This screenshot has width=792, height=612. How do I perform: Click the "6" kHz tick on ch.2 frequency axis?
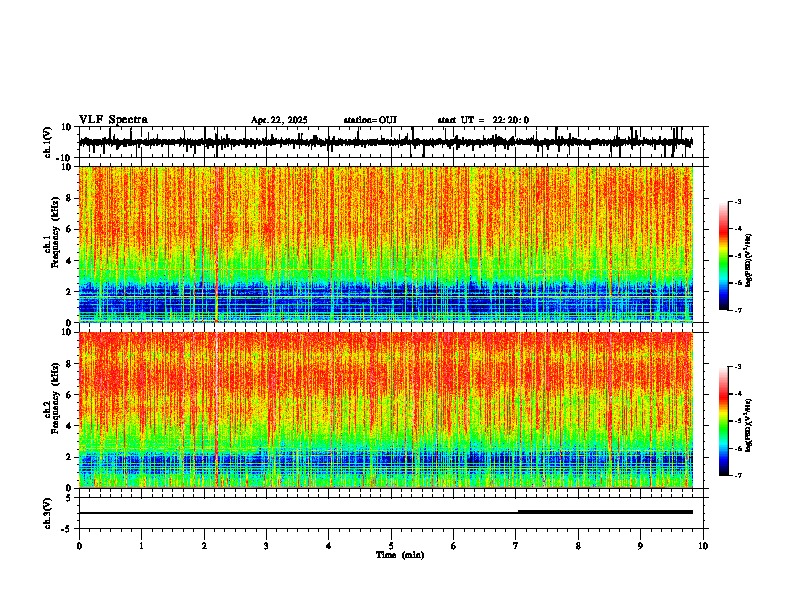(70, 395)
